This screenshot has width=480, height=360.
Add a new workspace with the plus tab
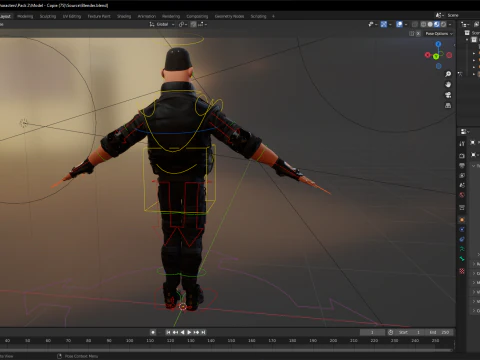273,16
